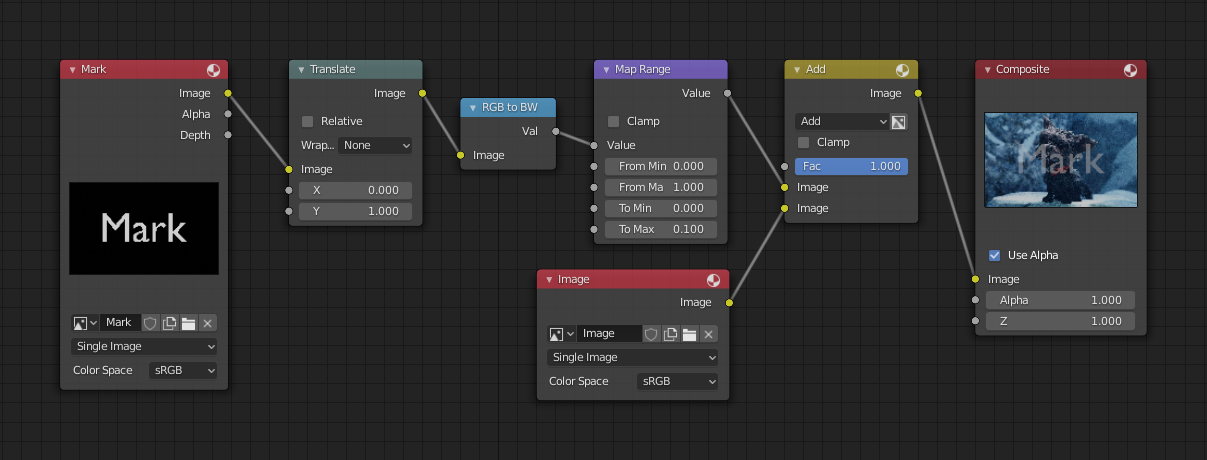Viewport: 1207px width, 460px height.
Task: Open Wrapping dropdown set to None
Action: coord(376,145)
